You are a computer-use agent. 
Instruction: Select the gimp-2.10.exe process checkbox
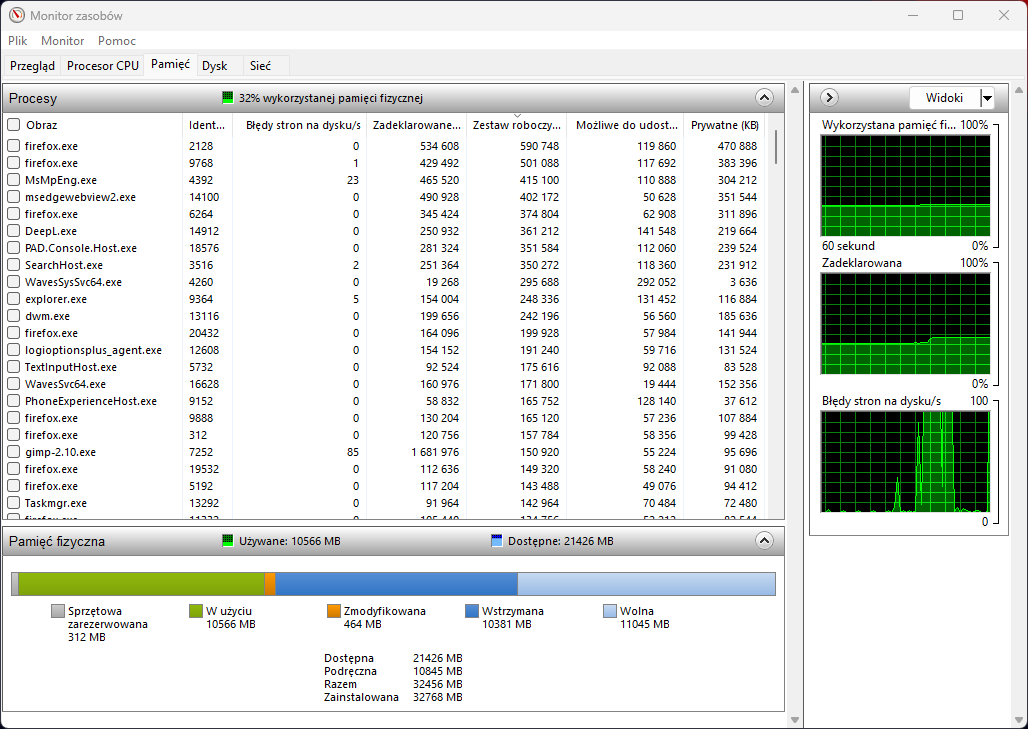(x=14, y=452)
